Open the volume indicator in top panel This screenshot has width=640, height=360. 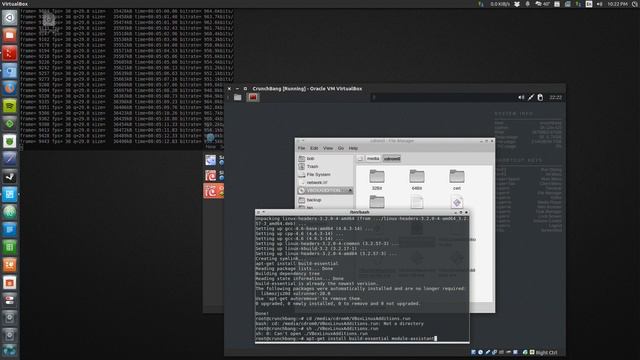600,4
